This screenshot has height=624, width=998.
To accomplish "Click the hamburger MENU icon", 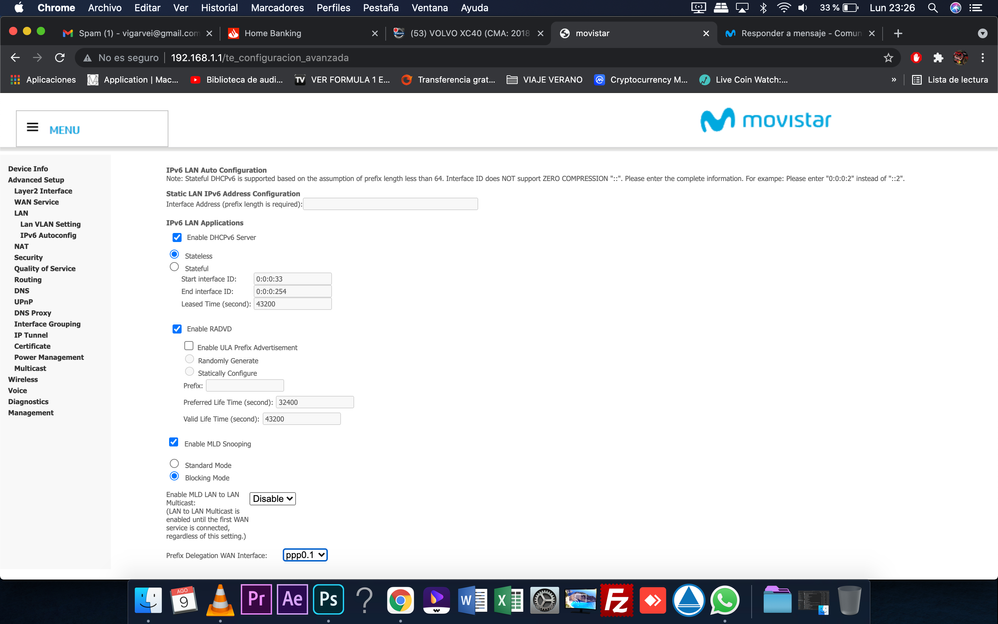I will coord(32,128).
